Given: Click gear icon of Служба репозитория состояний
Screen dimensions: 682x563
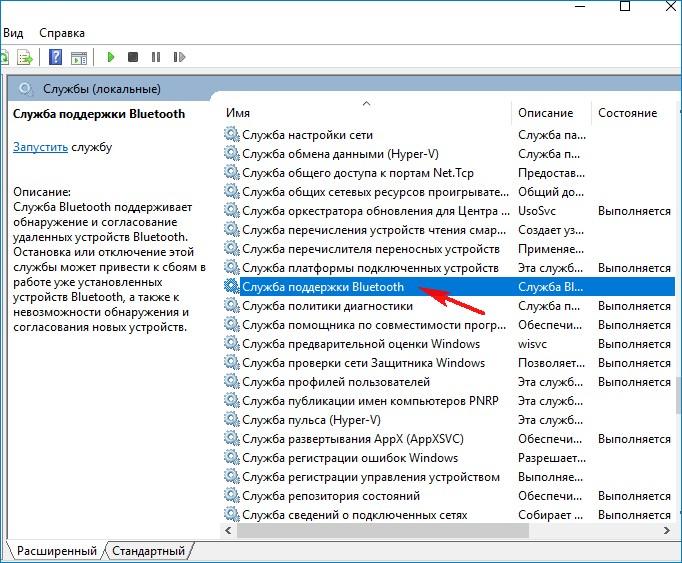Looking at the screenshot, I should coord(231,496).
